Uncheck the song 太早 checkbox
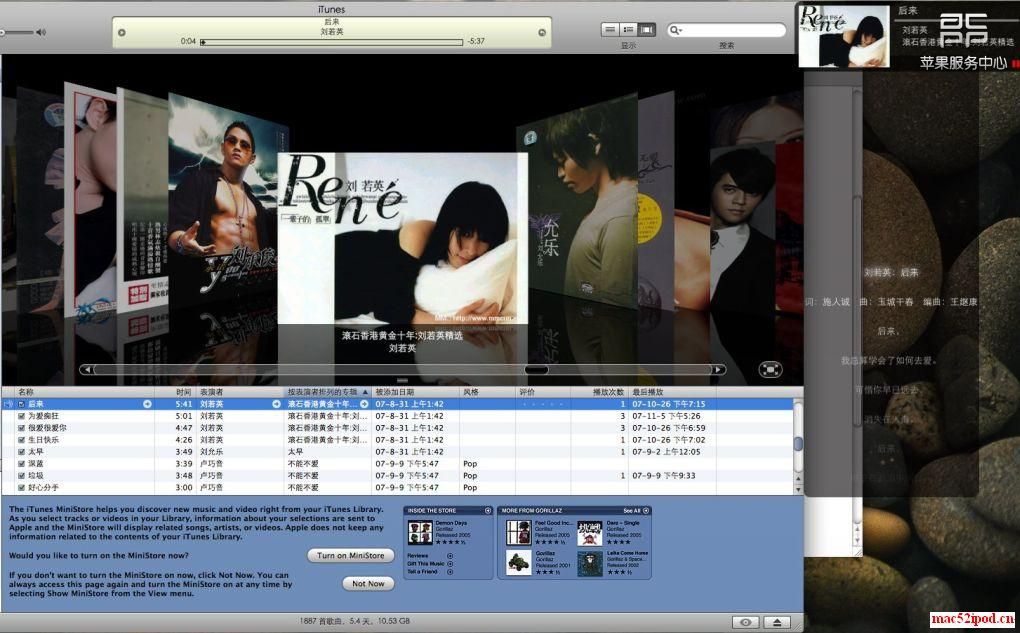The width and height of the screenshot is (1020, 633). (x=21, y=451)
